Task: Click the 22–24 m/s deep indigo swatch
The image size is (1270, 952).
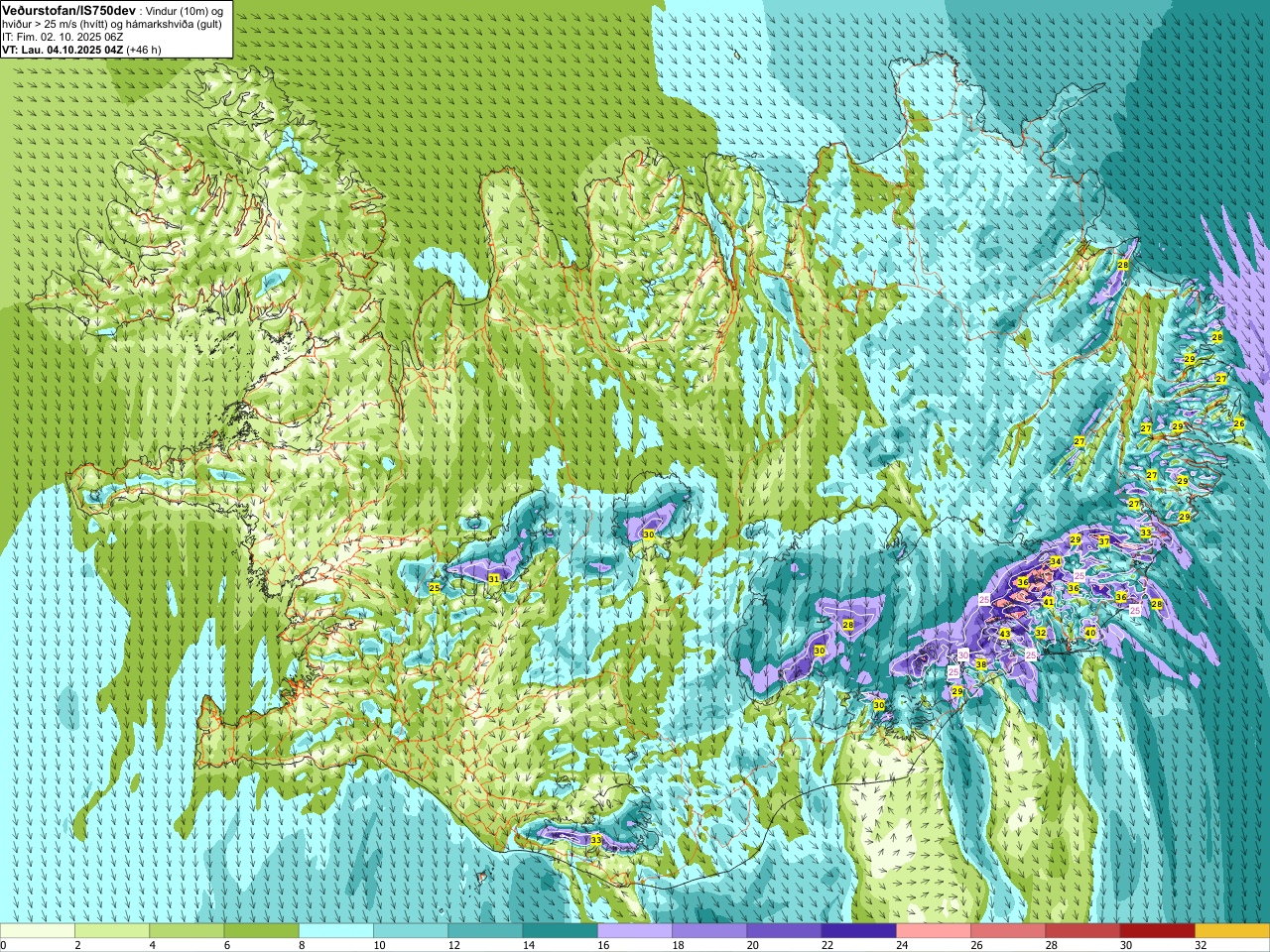Action: click(858, 931)
